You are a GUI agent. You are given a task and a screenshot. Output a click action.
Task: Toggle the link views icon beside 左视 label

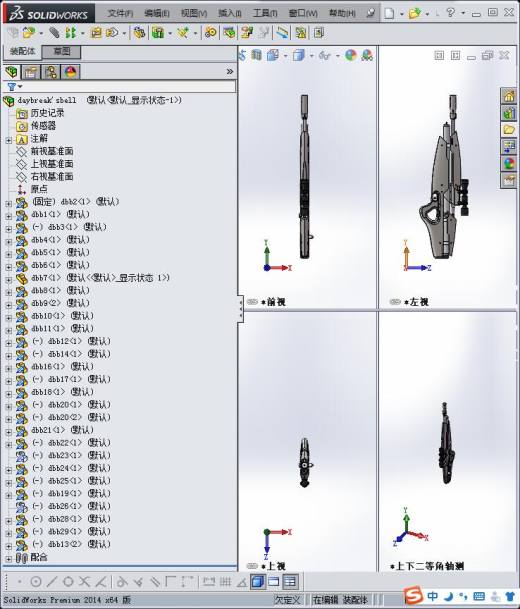[395, 302]
